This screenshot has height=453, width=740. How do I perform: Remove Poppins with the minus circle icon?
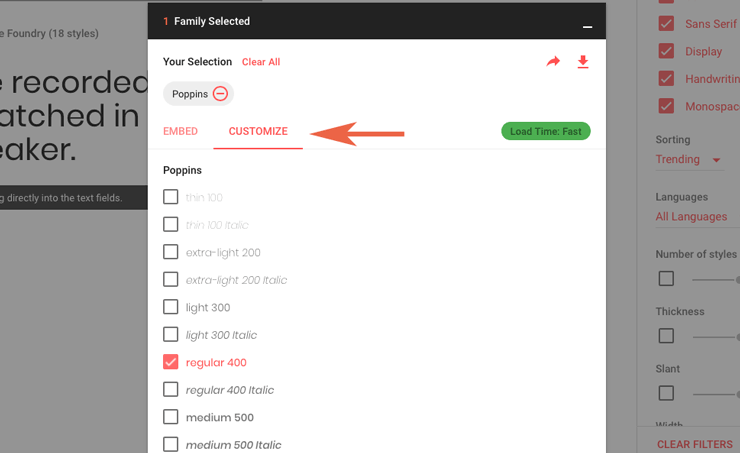click(x=220, y=93)
